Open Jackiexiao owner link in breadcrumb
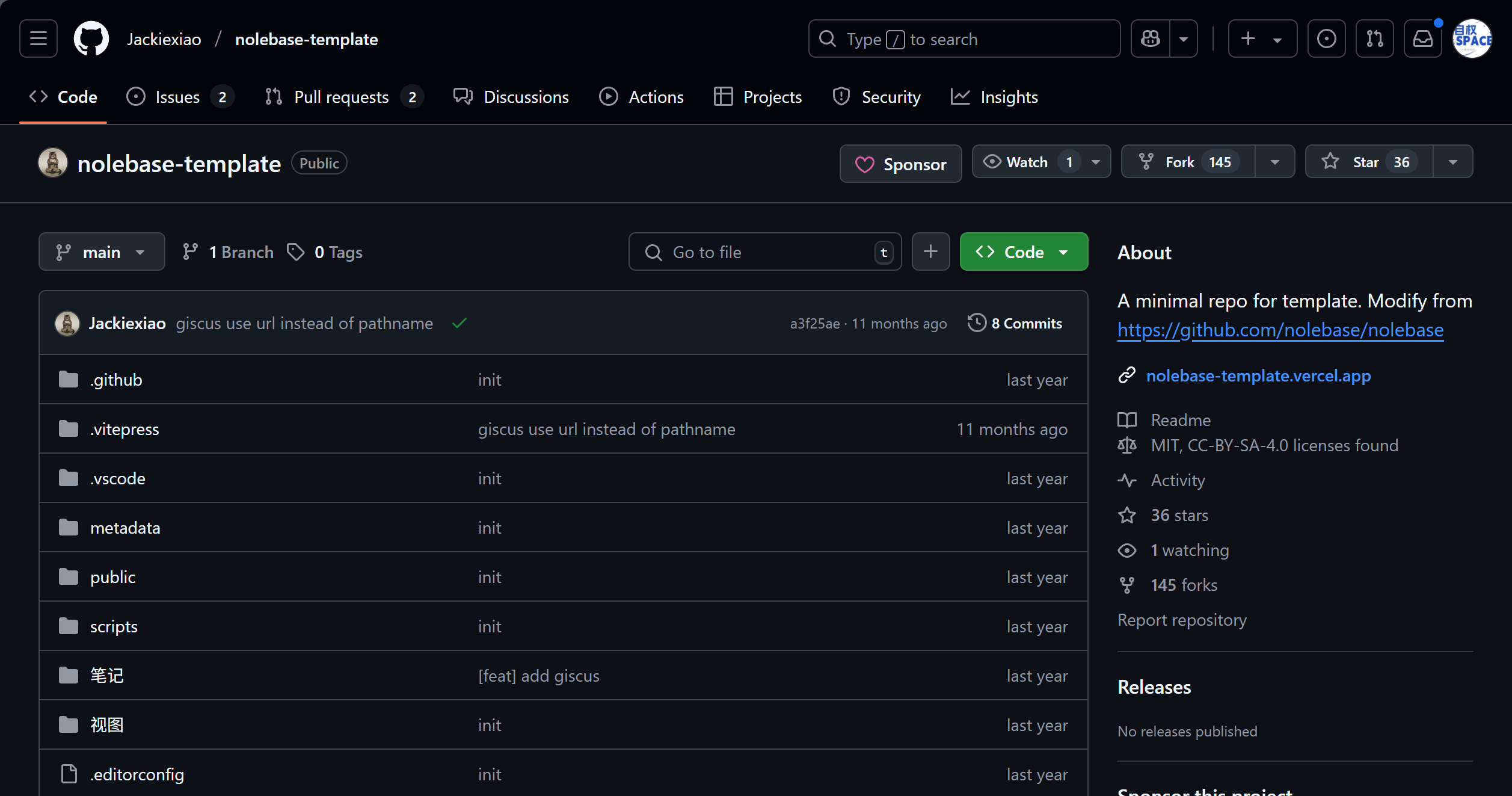This screenshot has width=1512, height=796. click(164, 39)
